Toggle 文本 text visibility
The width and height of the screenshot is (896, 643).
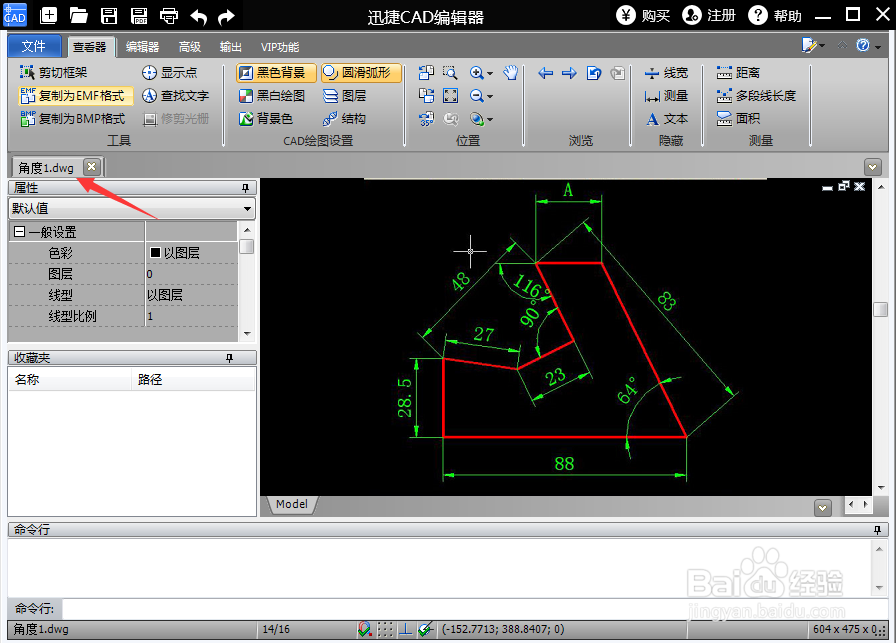(x=666, y=118)
